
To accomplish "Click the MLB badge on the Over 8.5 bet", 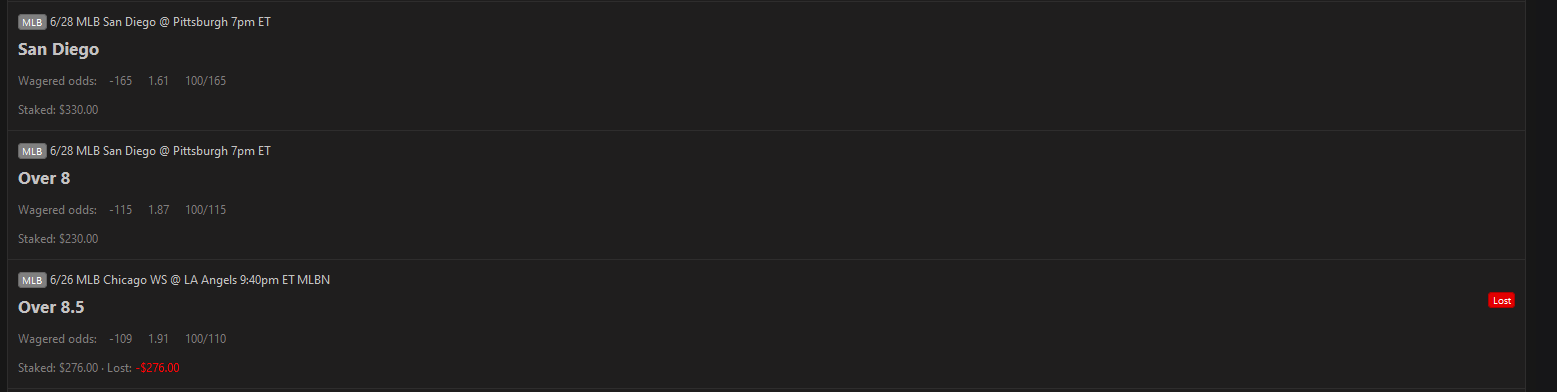I will [x=32, y=280].
